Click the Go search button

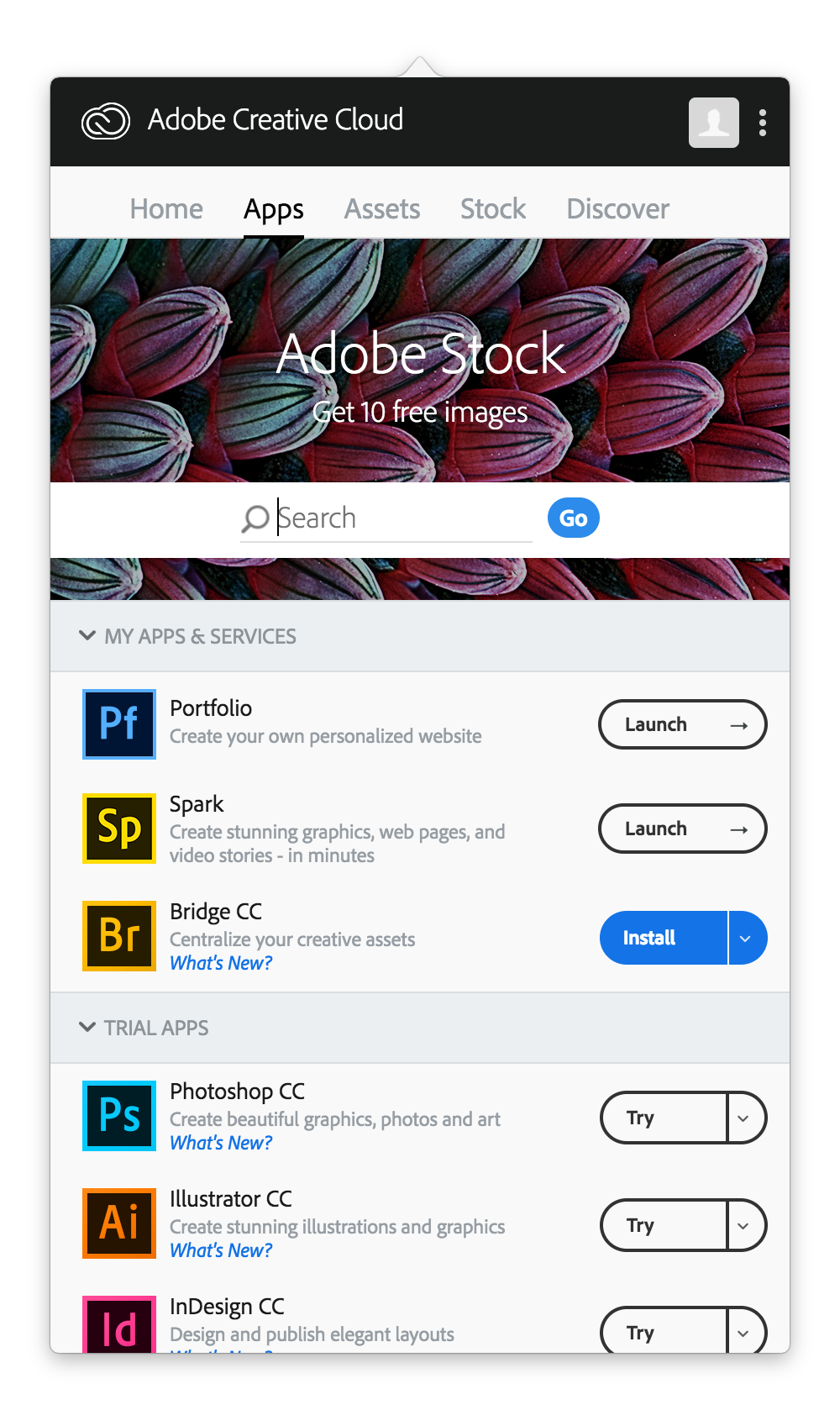tap(573, 518)
